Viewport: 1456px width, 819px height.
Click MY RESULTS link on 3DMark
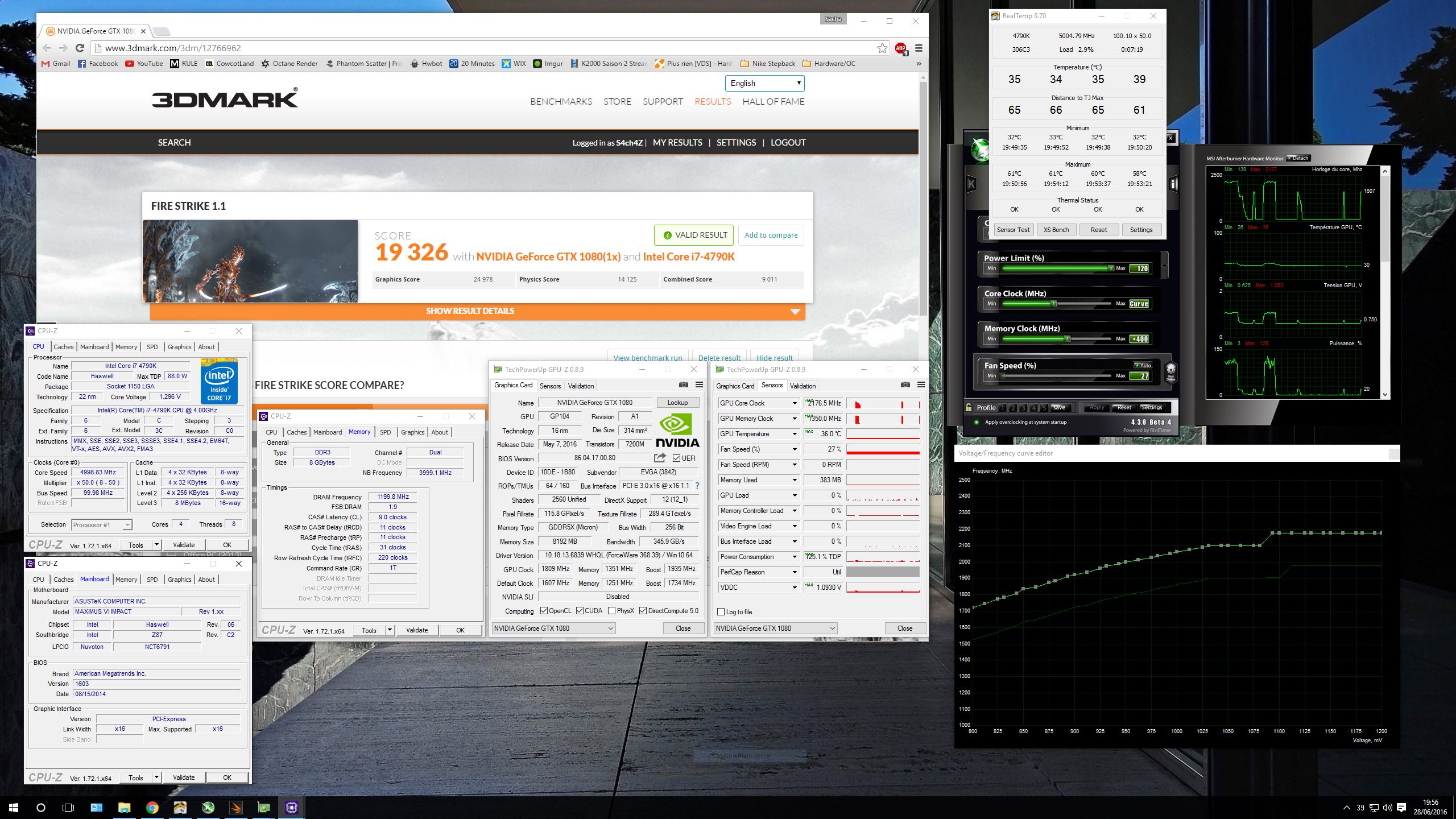677,143
